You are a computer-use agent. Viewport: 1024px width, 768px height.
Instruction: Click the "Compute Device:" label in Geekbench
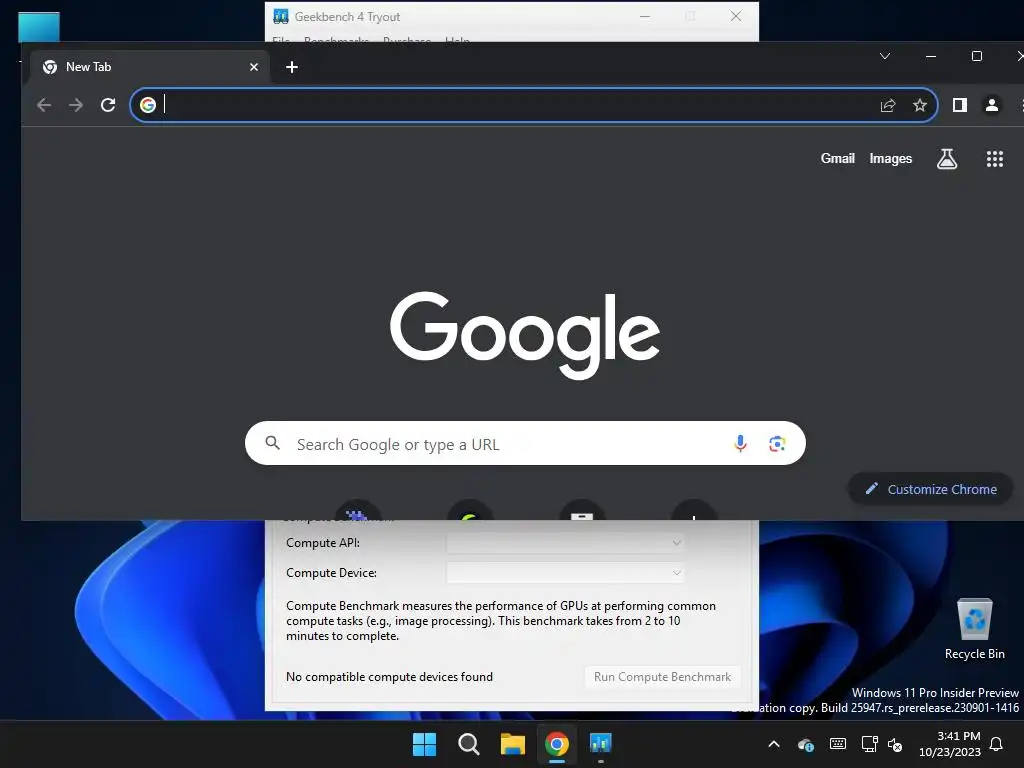tap(331, 573)
